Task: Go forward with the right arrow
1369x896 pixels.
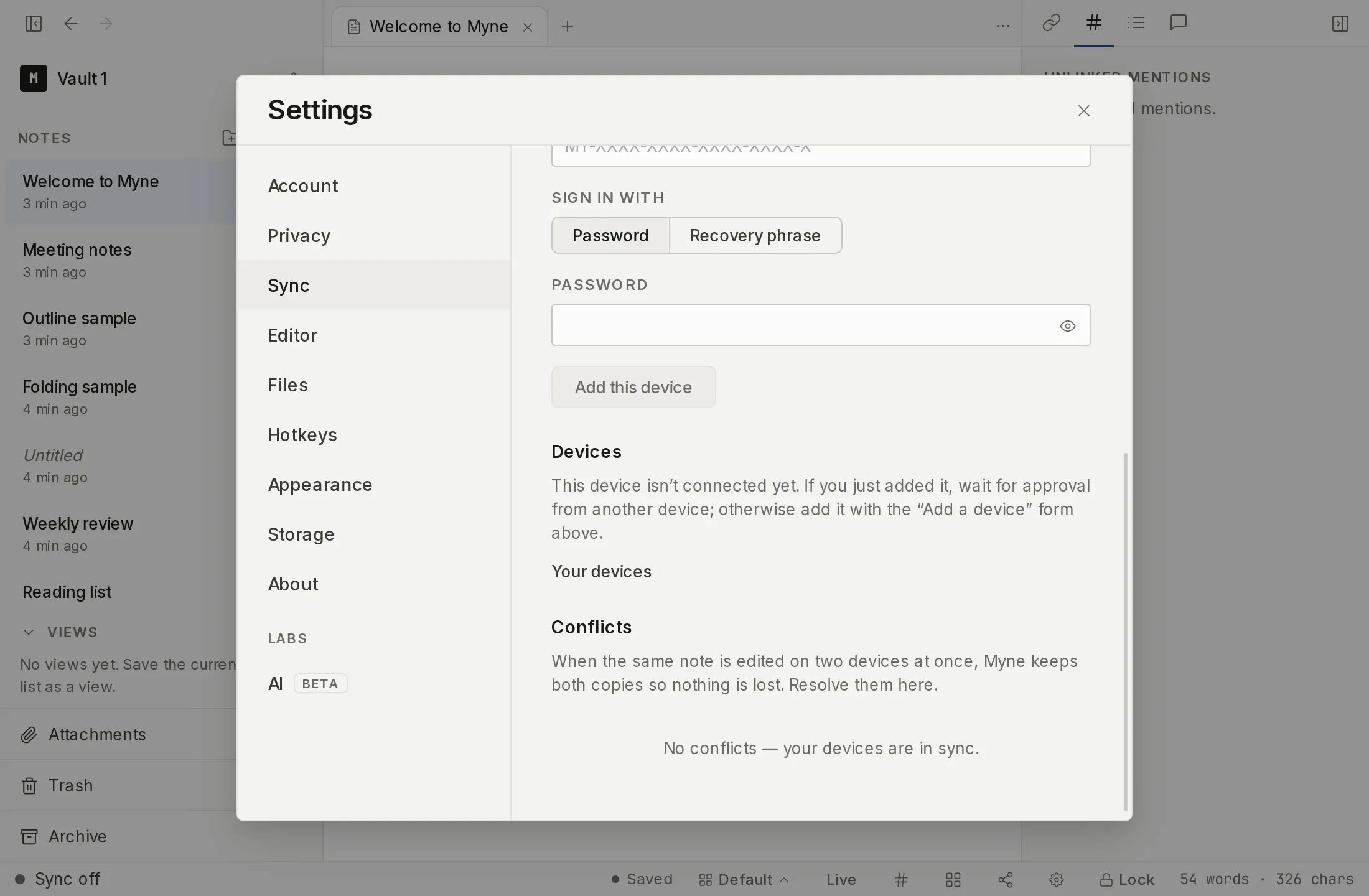Action: [106, 24]
